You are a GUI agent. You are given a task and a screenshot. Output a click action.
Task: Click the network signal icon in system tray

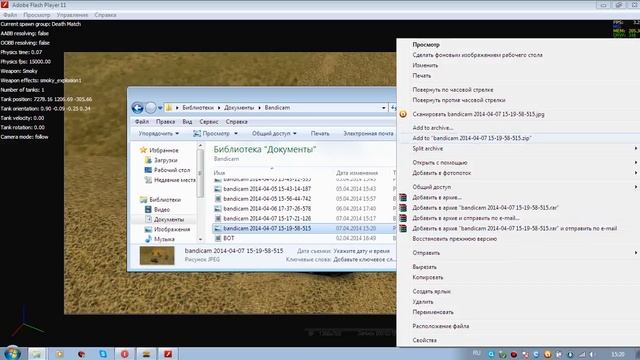coord(582,354)
